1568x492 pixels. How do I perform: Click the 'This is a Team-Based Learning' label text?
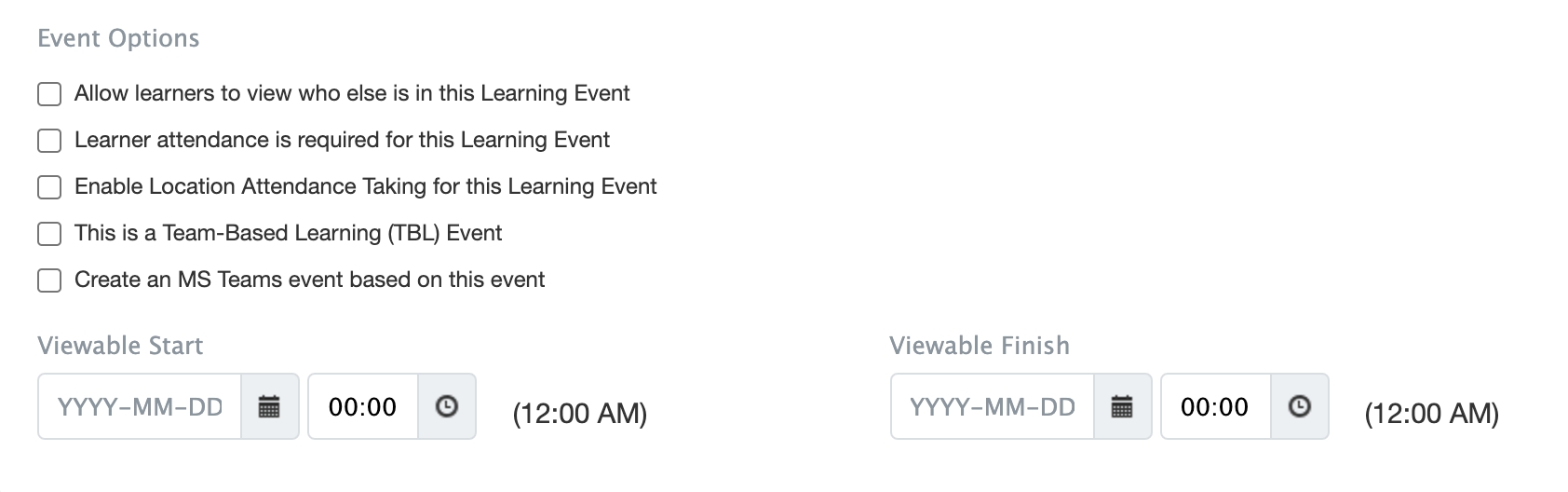288,233
